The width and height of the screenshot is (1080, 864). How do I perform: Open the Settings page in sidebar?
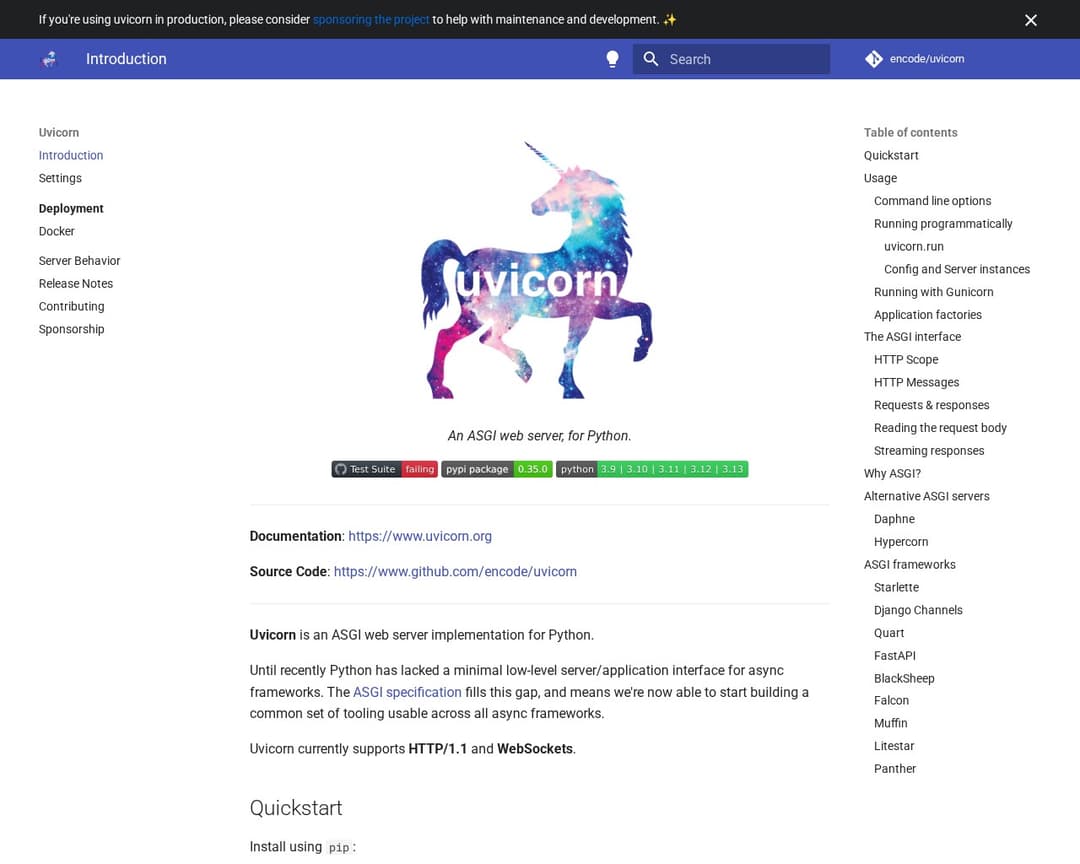tap(60, 178)
